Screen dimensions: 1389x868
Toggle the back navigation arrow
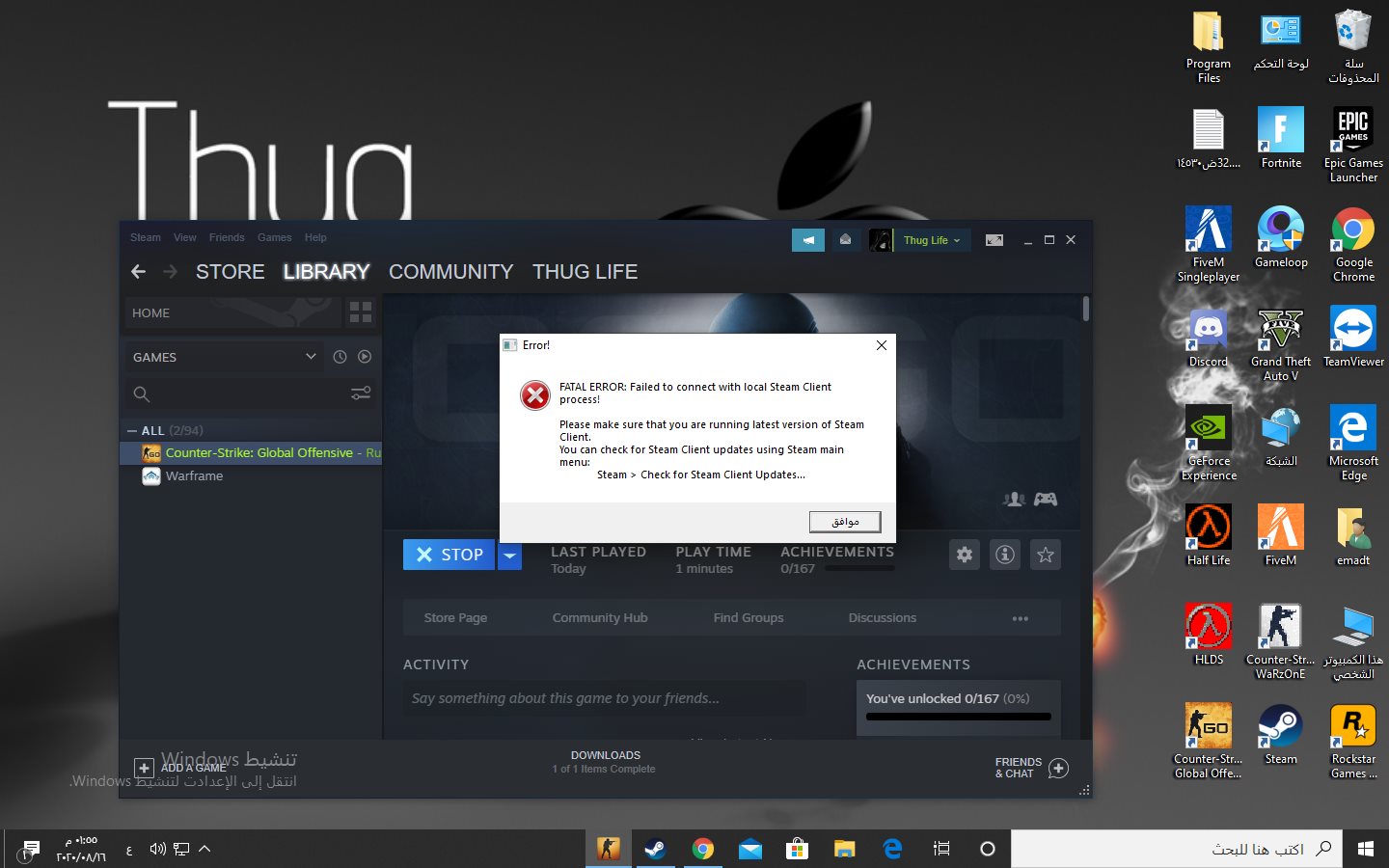pos(138,271)
